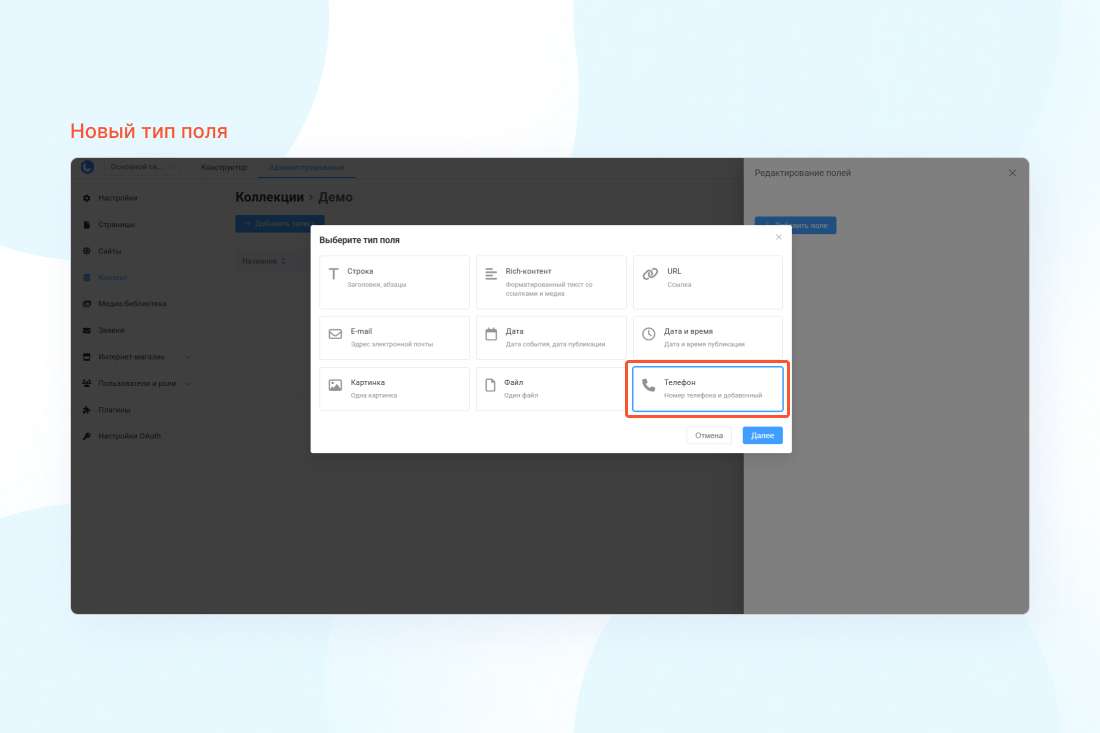Choose the Файл document icon
Viewport: 1100px width, 733px height.
491,385
